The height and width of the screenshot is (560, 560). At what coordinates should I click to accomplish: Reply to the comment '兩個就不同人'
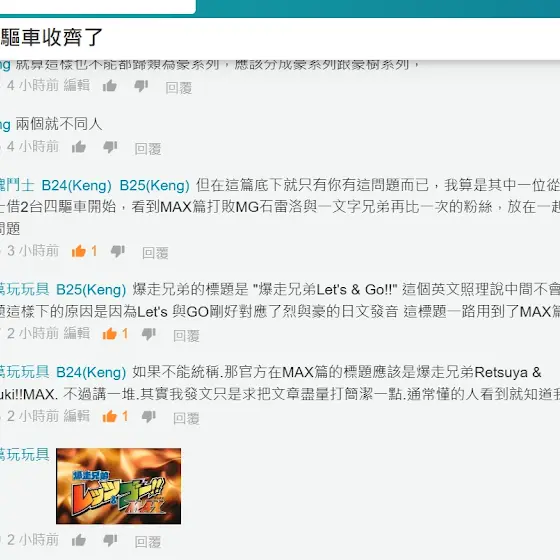pos(148,149)
